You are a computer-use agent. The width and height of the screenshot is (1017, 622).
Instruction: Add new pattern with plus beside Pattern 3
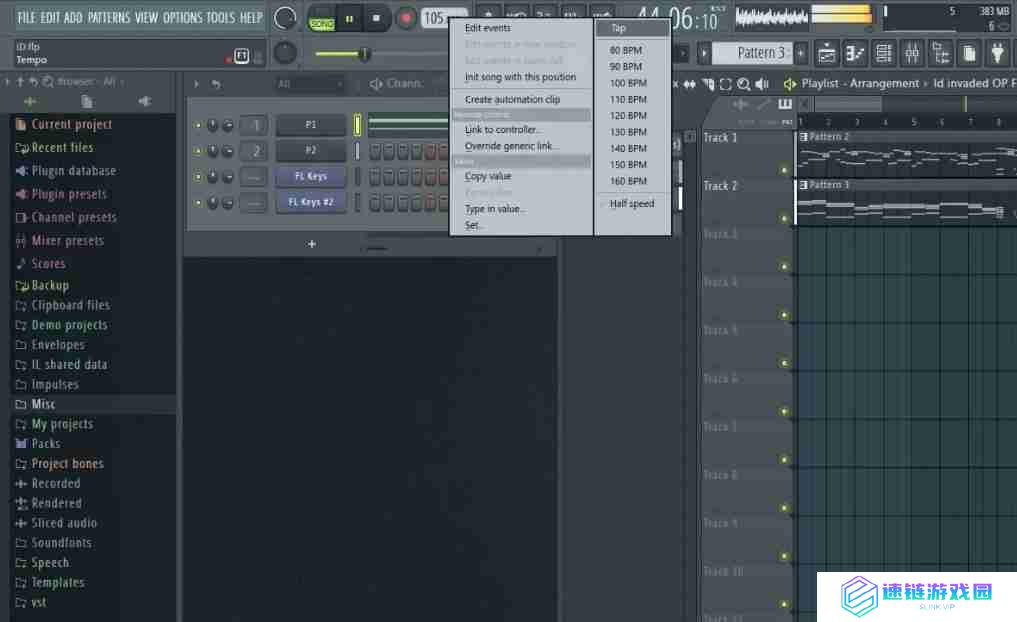pos(801,53)
